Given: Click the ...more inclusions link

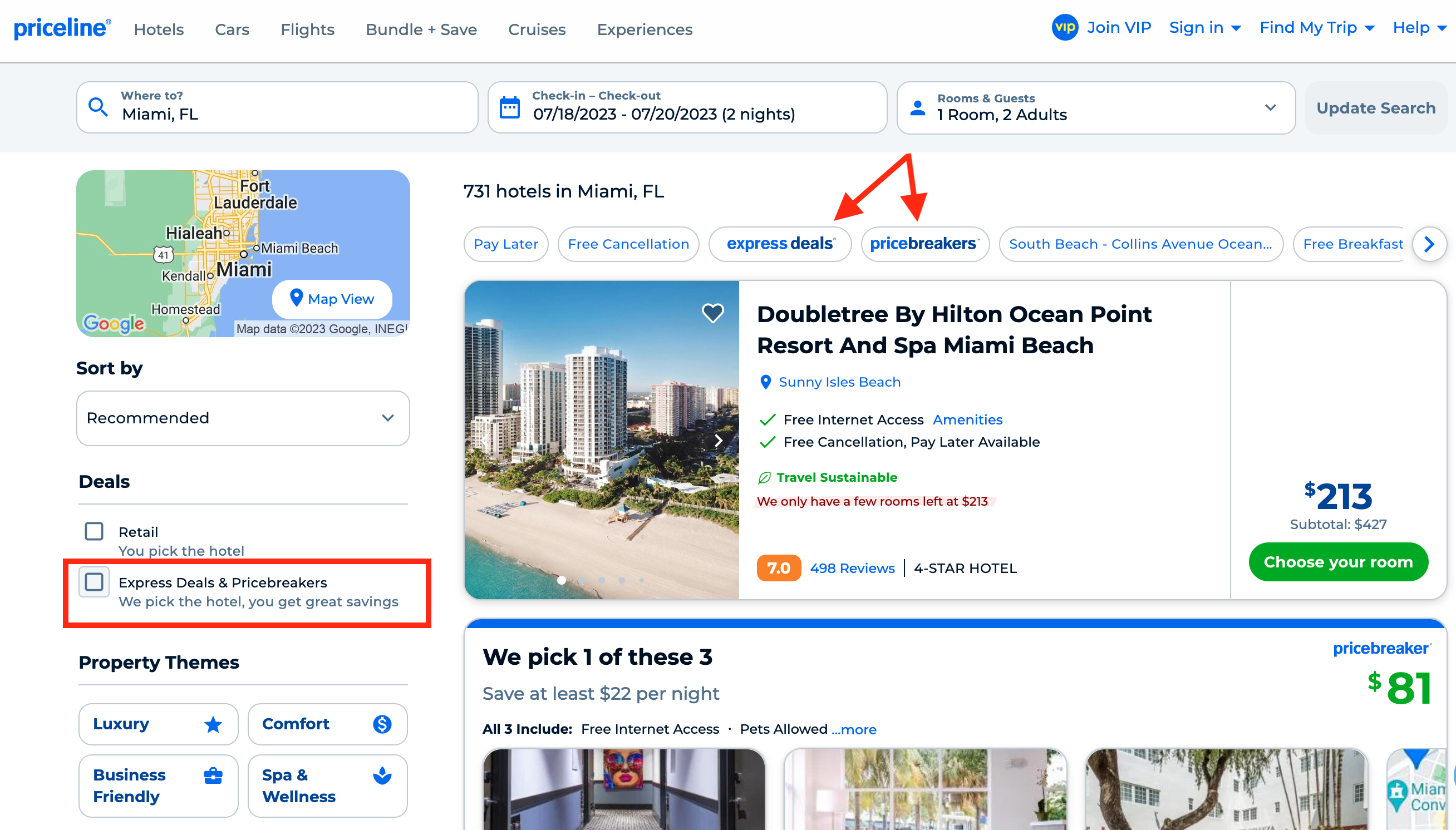Looking at the screenshot, I should point(854,729).
